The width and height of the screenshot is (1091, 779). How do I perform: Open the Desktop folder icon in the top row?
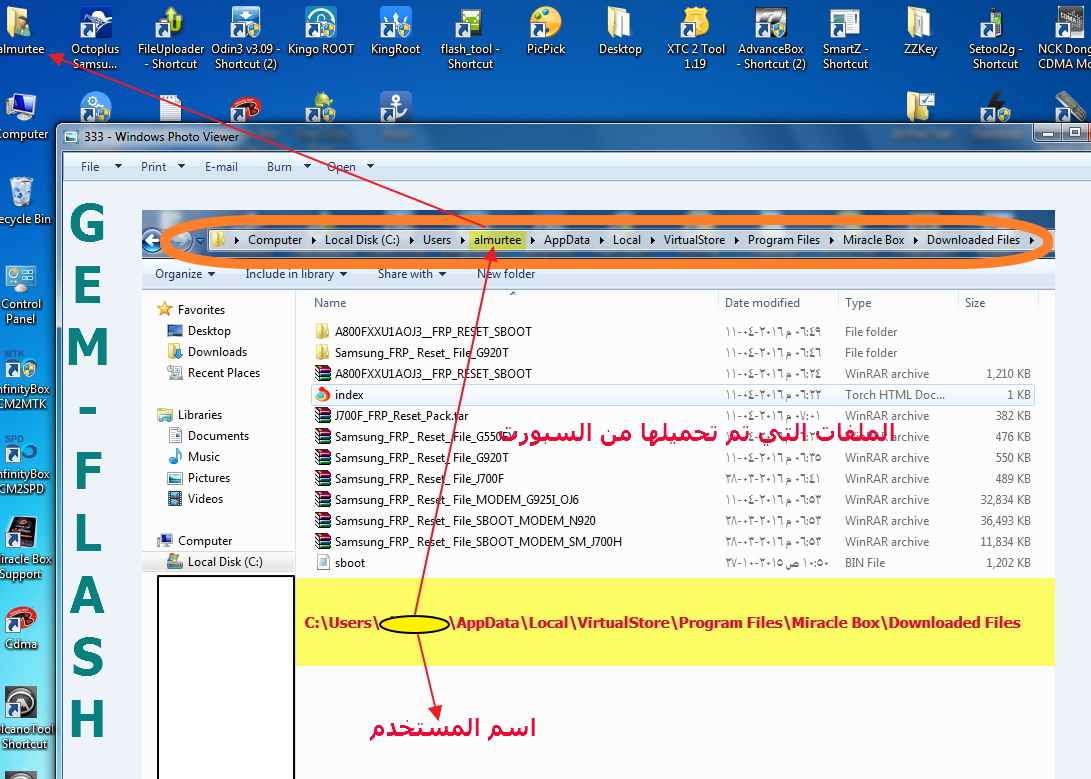620,31
